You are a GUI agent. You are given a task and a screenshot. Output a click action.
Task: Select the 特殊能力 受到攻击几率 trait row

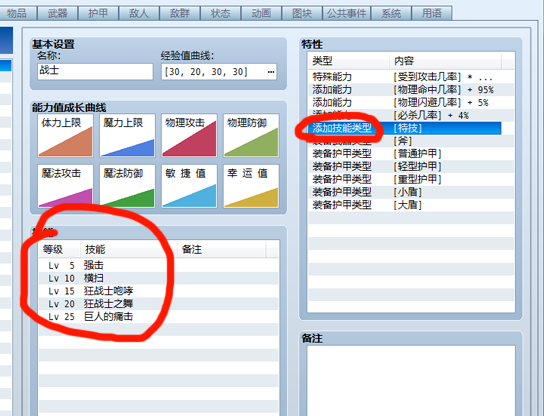click(411, 77)
